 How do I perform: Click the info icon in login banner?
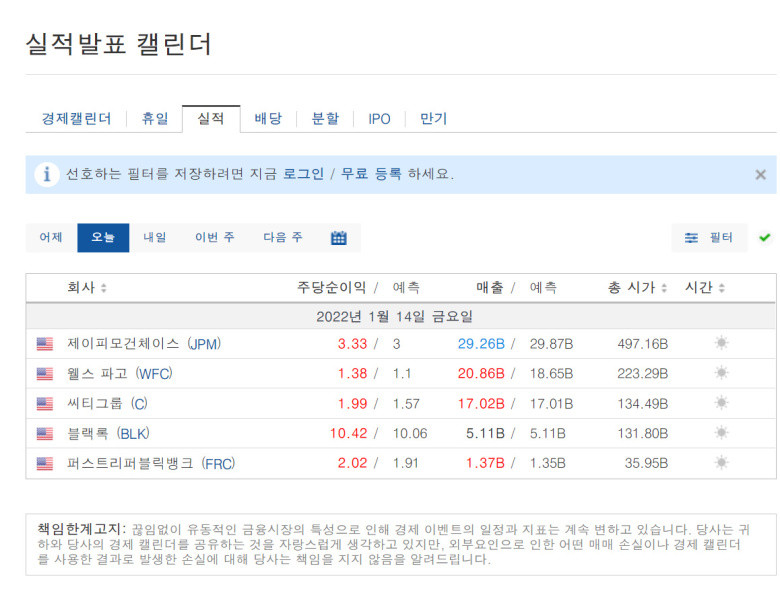[47, 174]
